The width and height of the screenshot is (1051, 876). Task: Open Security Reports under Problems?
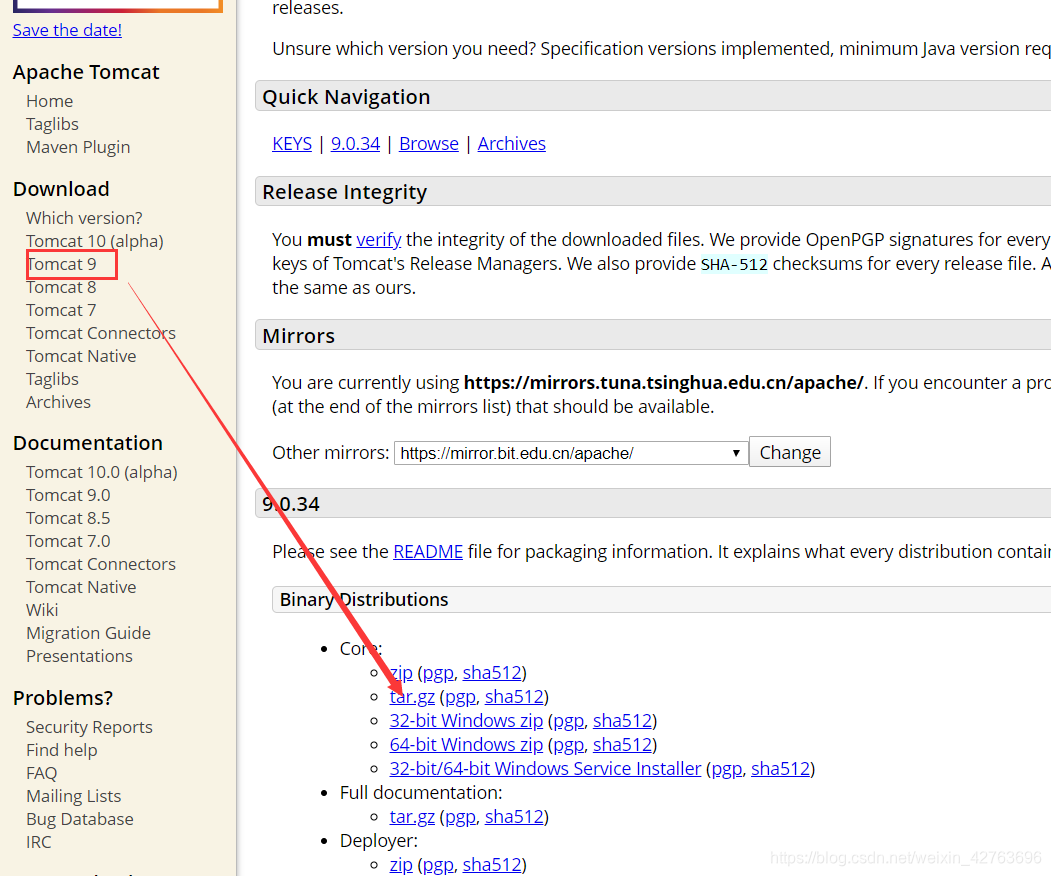pyautogui.click(x=89, y=727)
